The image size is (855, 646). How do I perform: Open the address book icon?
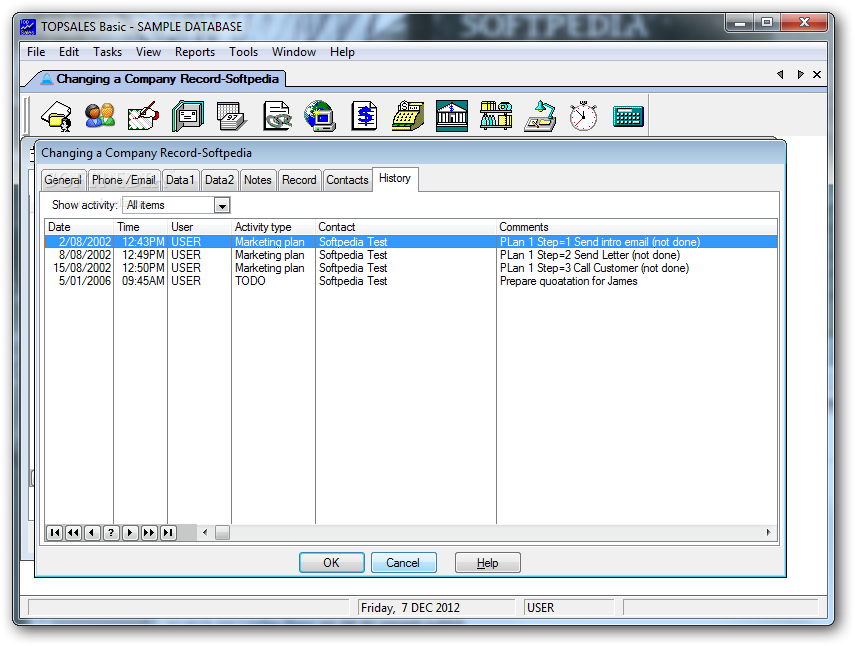(188, 116)
